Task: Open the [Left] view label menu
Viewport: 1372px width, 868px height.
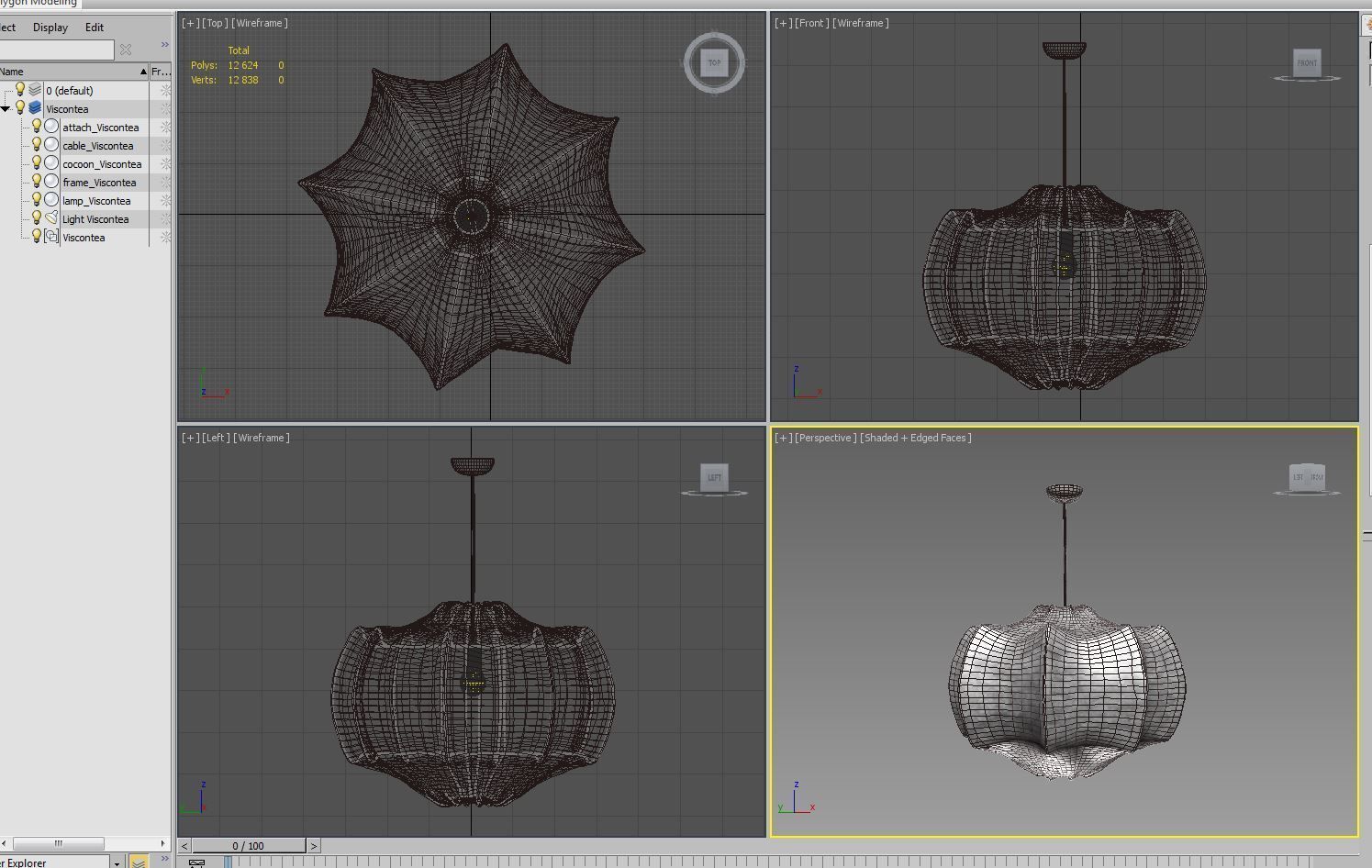Action: click(x=215, y=438)
